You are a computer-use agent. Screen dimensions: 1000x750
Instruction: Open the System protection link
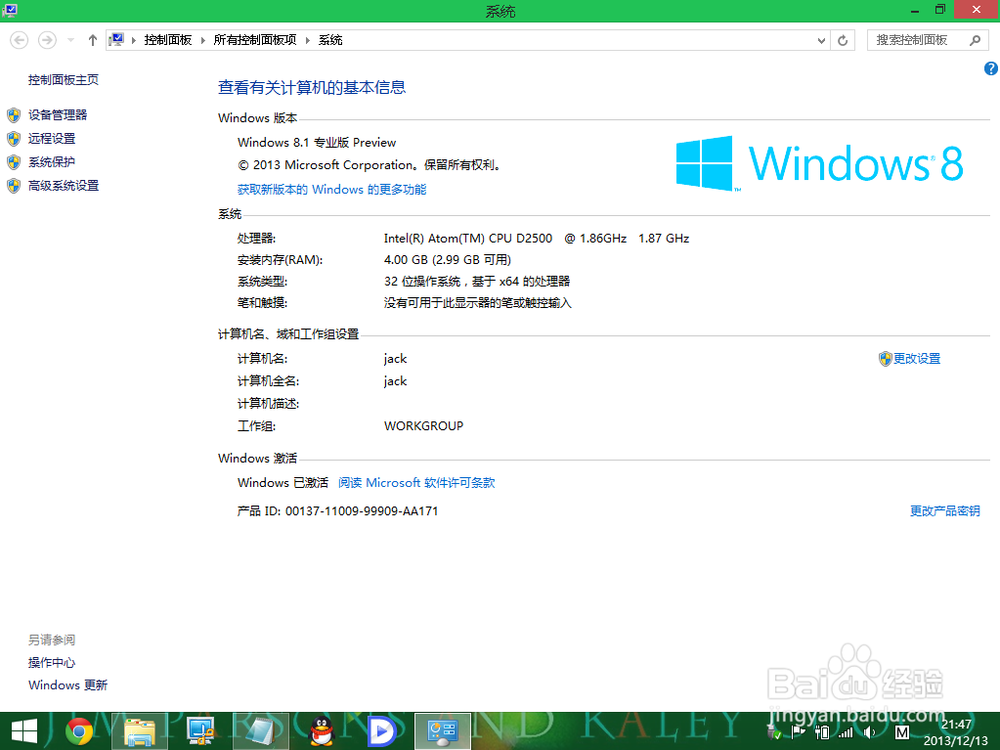click(x=52, y=162)
